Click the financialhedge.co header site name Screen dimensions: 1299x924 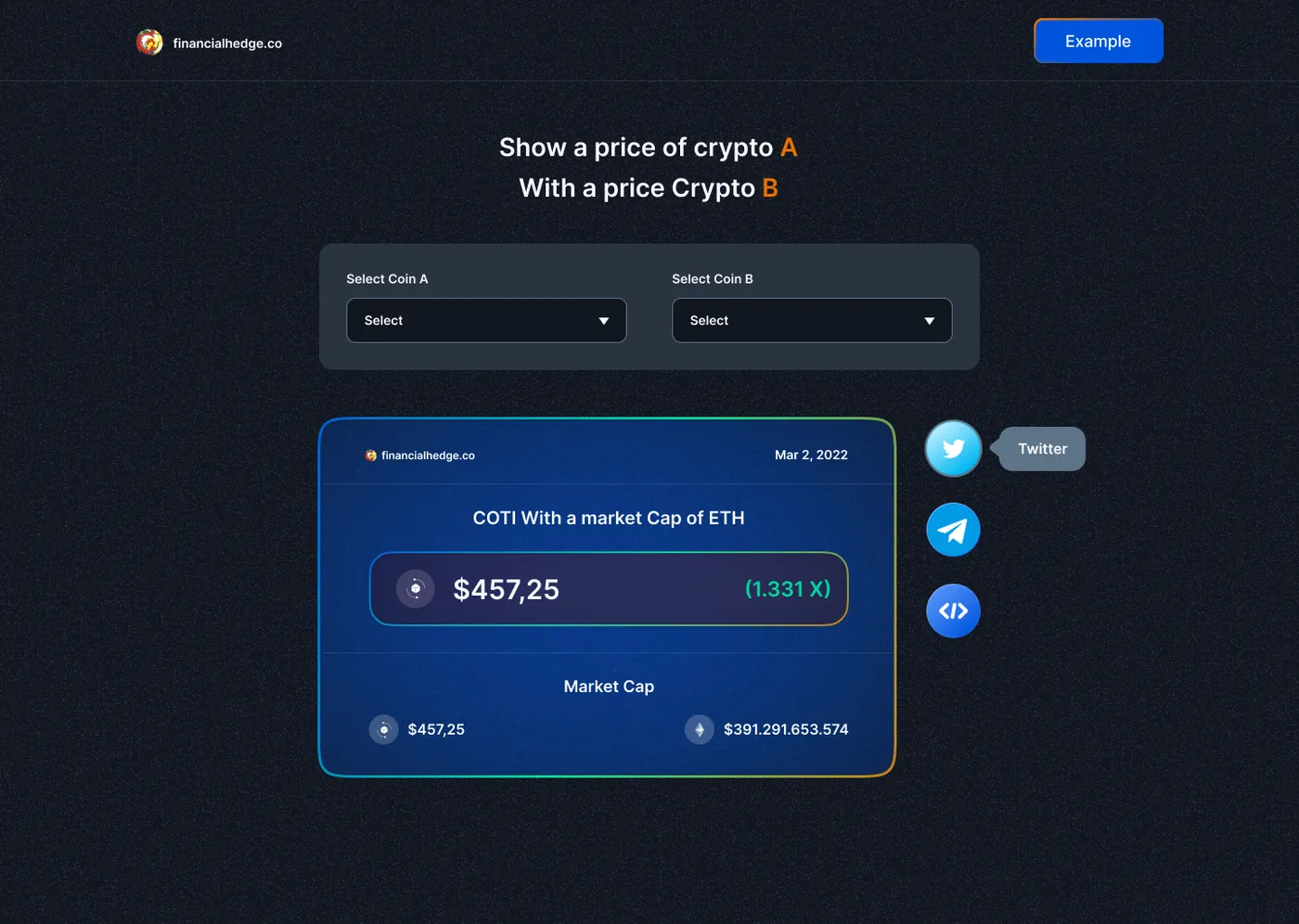227,43
